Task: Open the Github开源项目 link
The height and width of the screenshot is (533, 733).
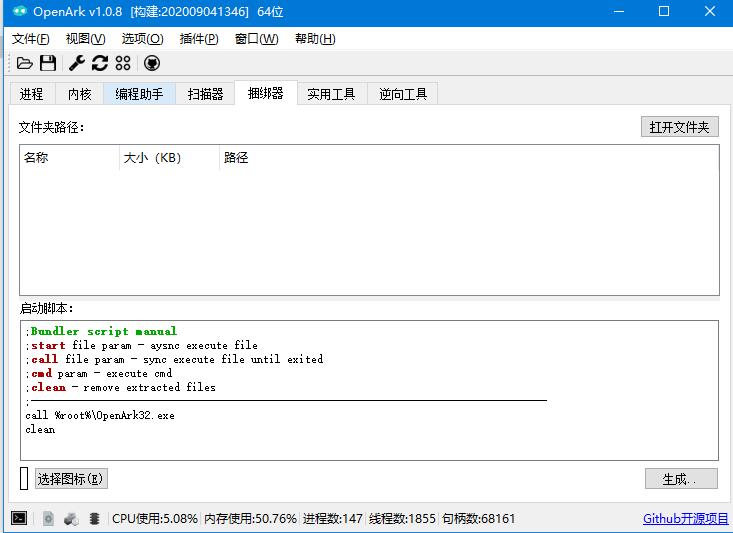Action: click(685, 519)
